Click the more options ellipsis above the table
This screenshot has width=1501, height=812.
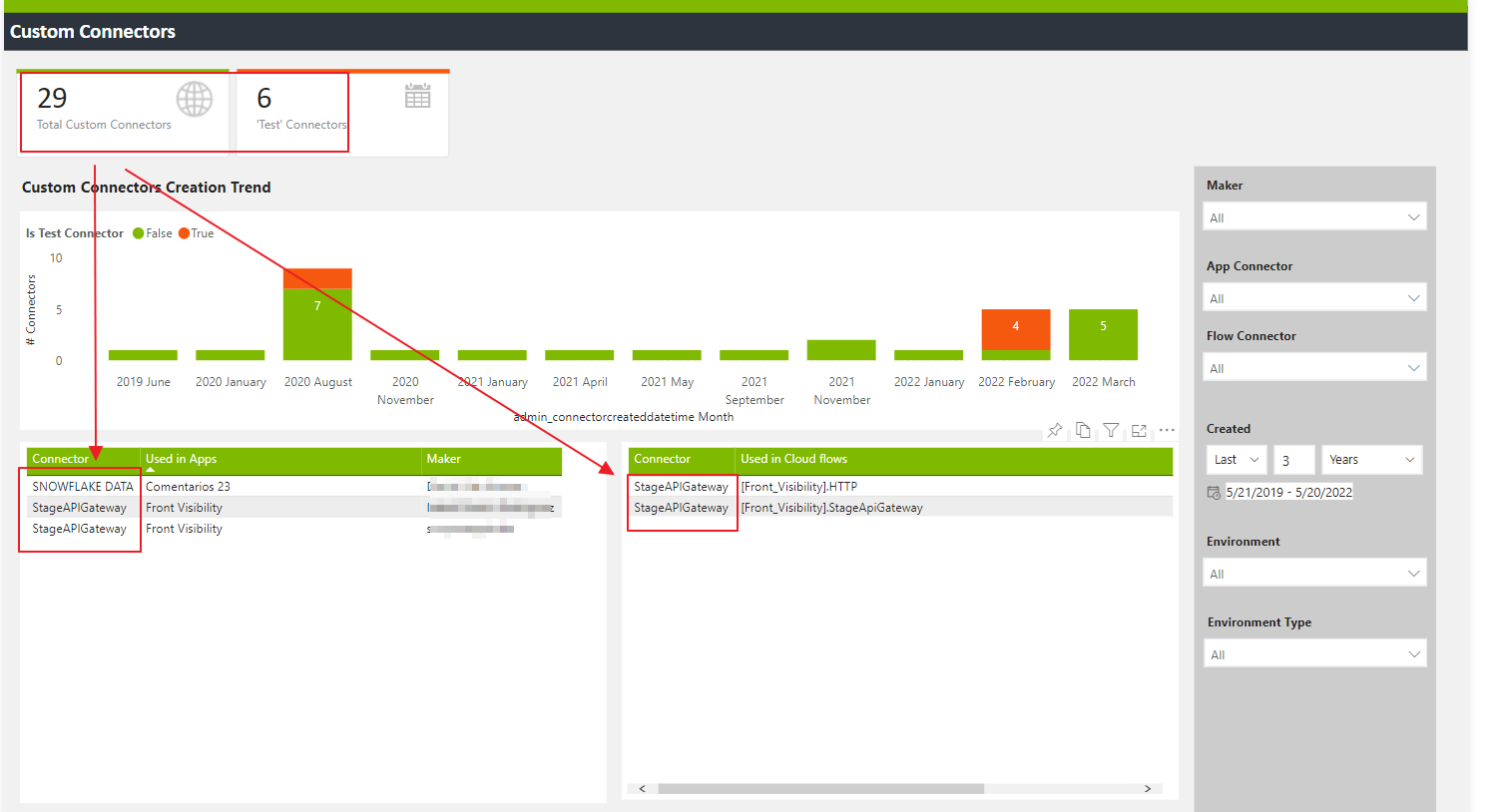coord(1166,430)
